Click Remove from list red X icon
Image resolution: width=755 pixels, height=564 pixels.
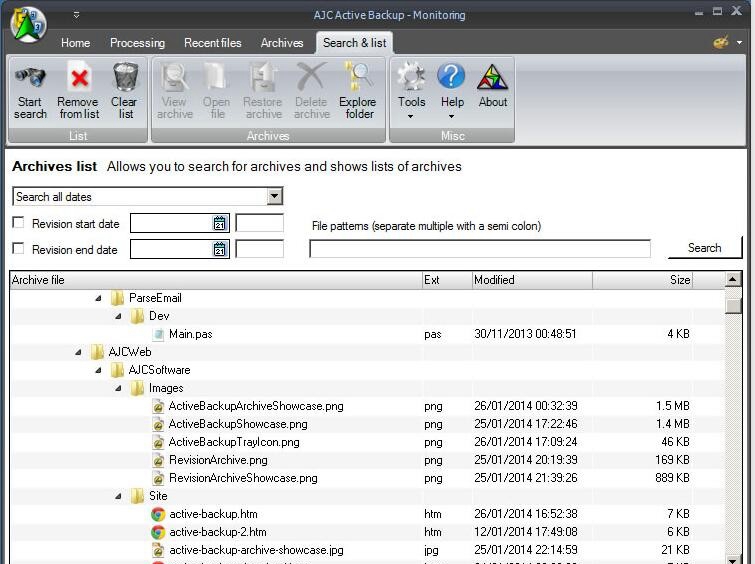point(79,77)
